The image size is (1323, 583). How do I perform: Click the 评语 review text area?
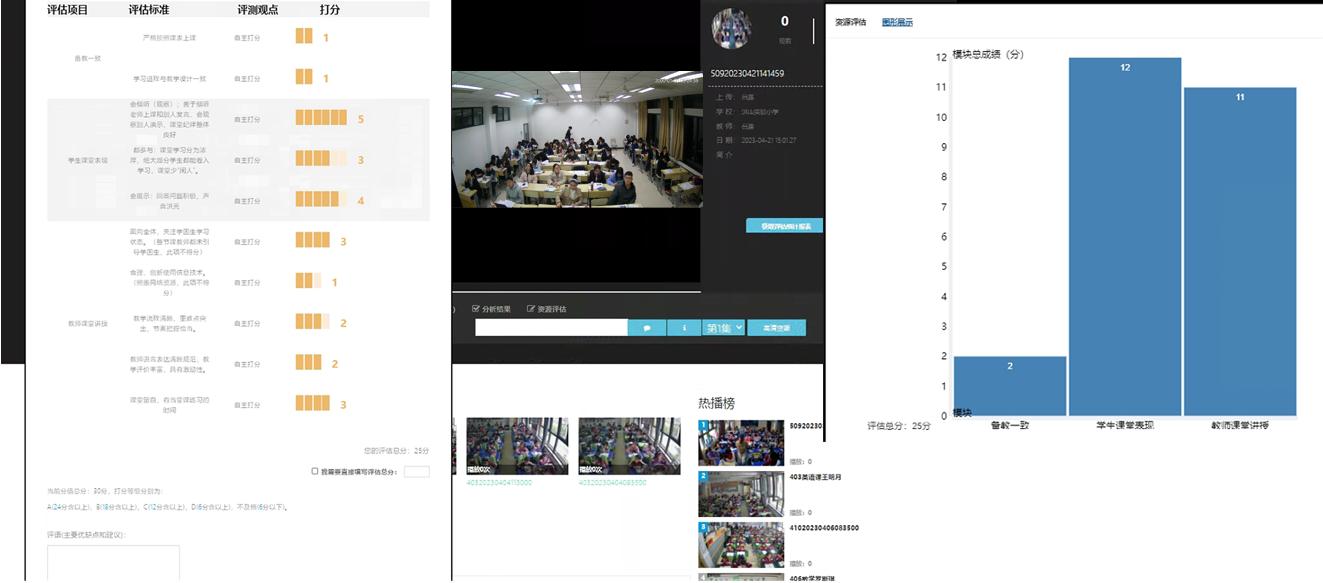pos(113,562)
